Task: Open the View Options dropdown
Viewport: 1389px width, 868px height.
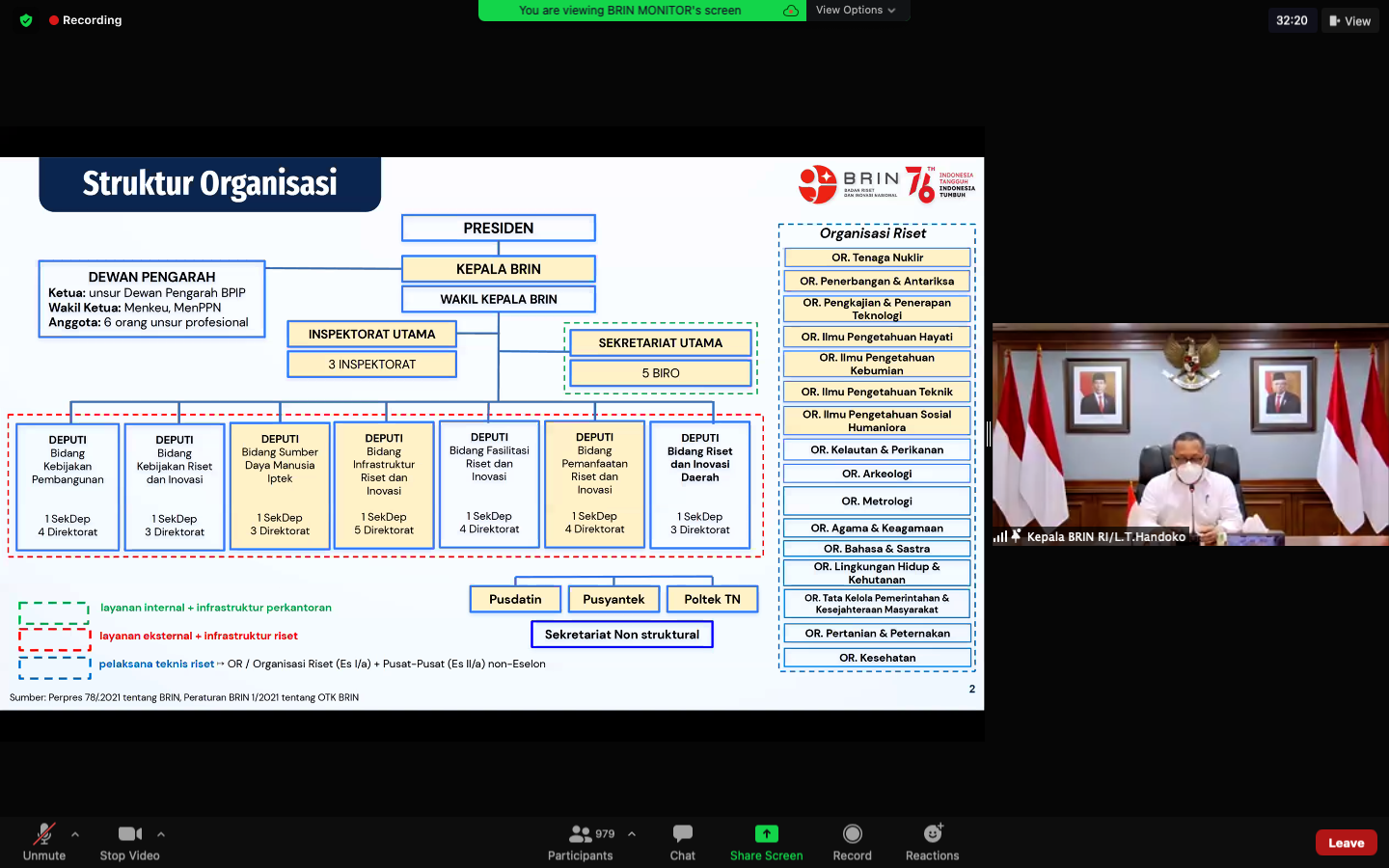Action: [x=856, y=11]
